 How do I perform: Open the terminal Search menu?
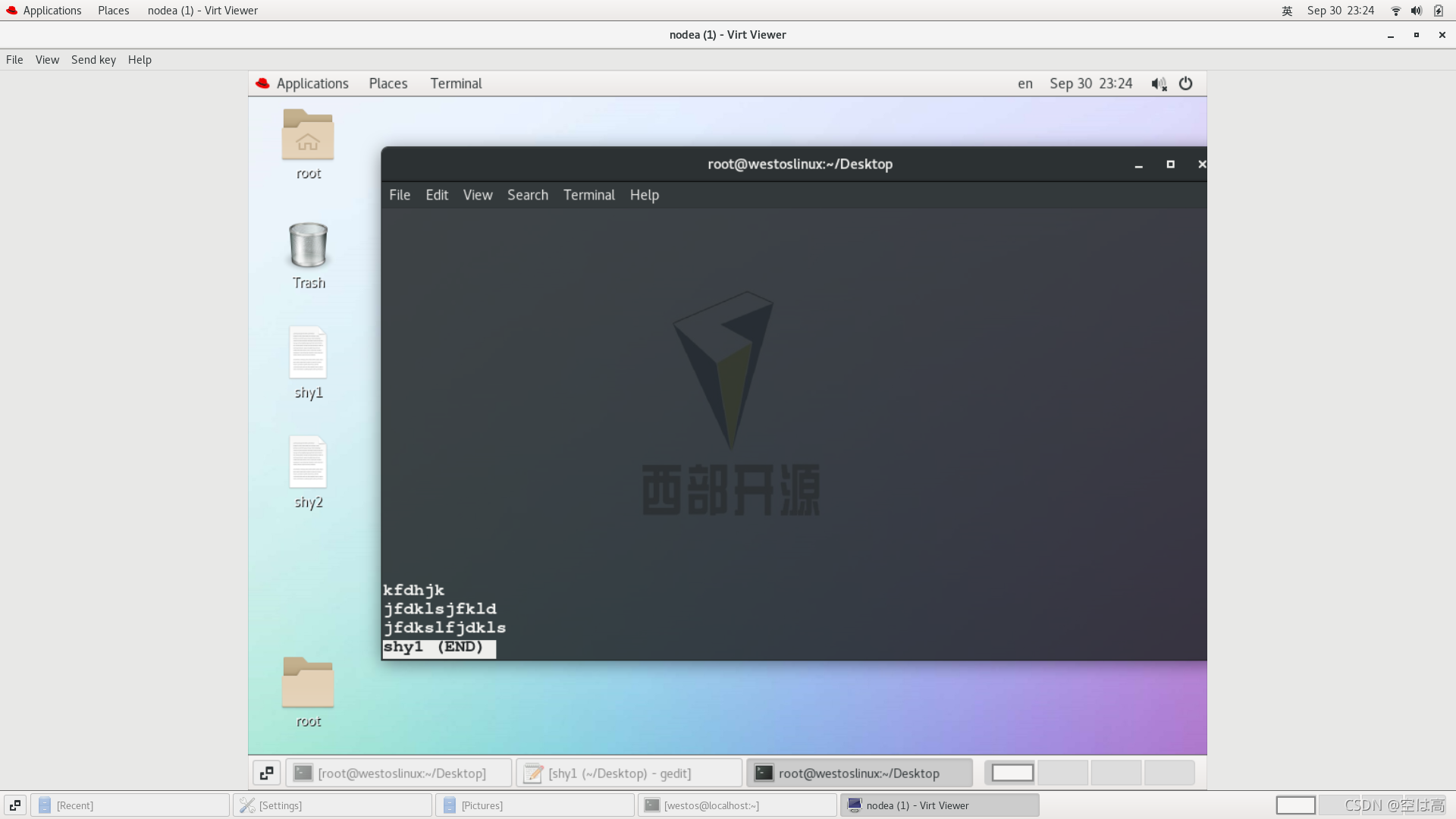click(x=528, y=195)
